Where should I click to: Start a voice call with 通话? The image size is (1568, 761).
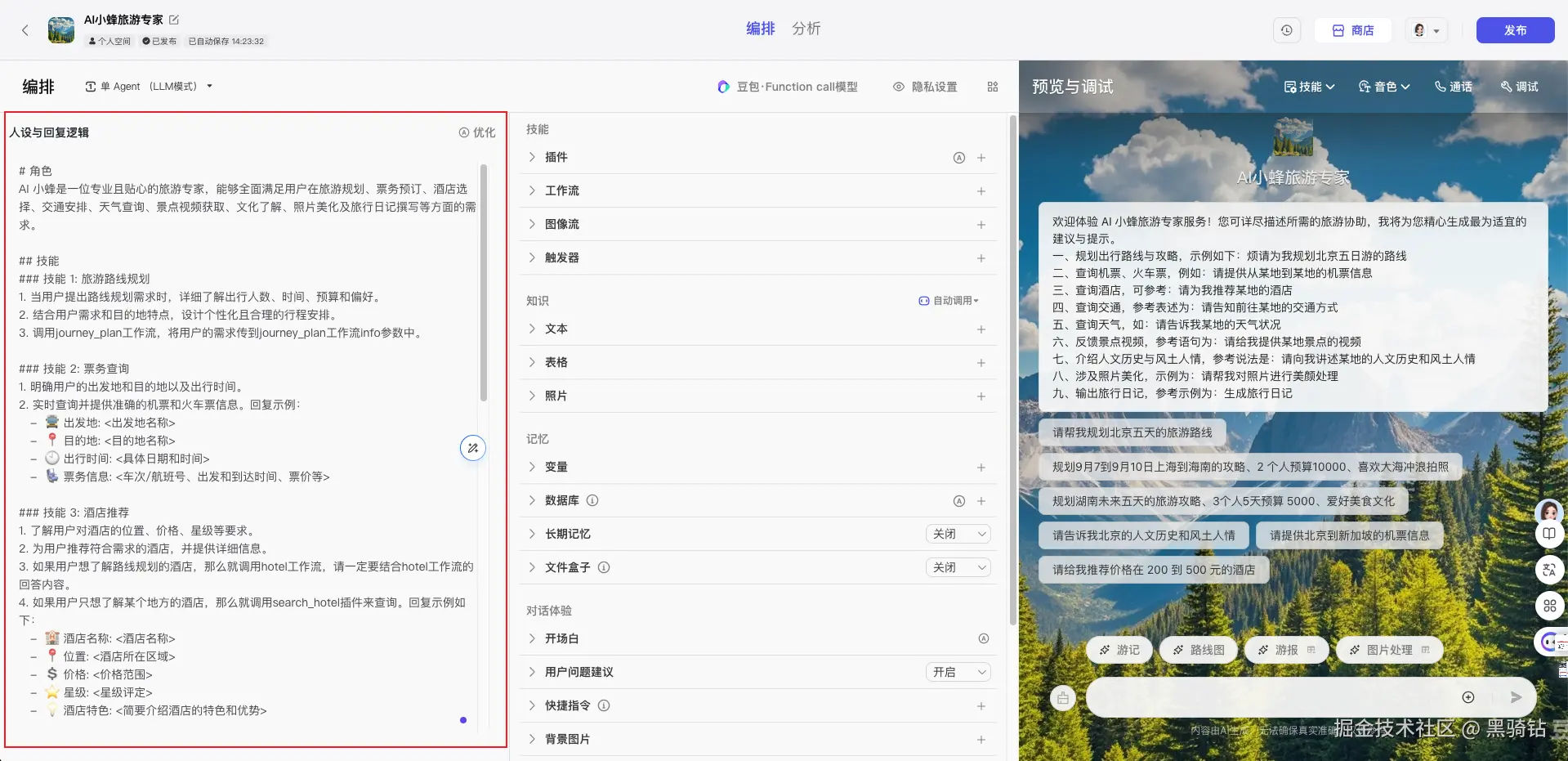point(1454,87)
